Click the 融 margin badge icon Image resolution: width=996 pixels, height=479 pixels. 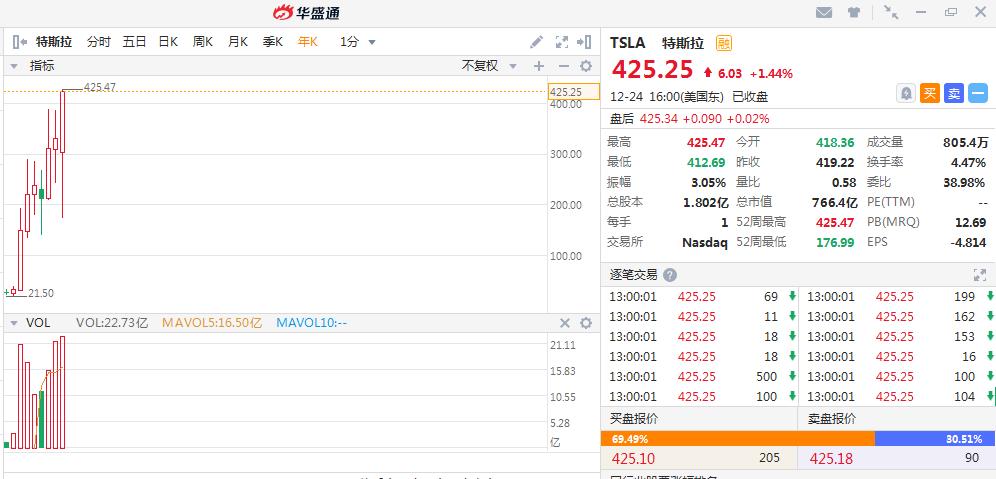tap(723, 43)
